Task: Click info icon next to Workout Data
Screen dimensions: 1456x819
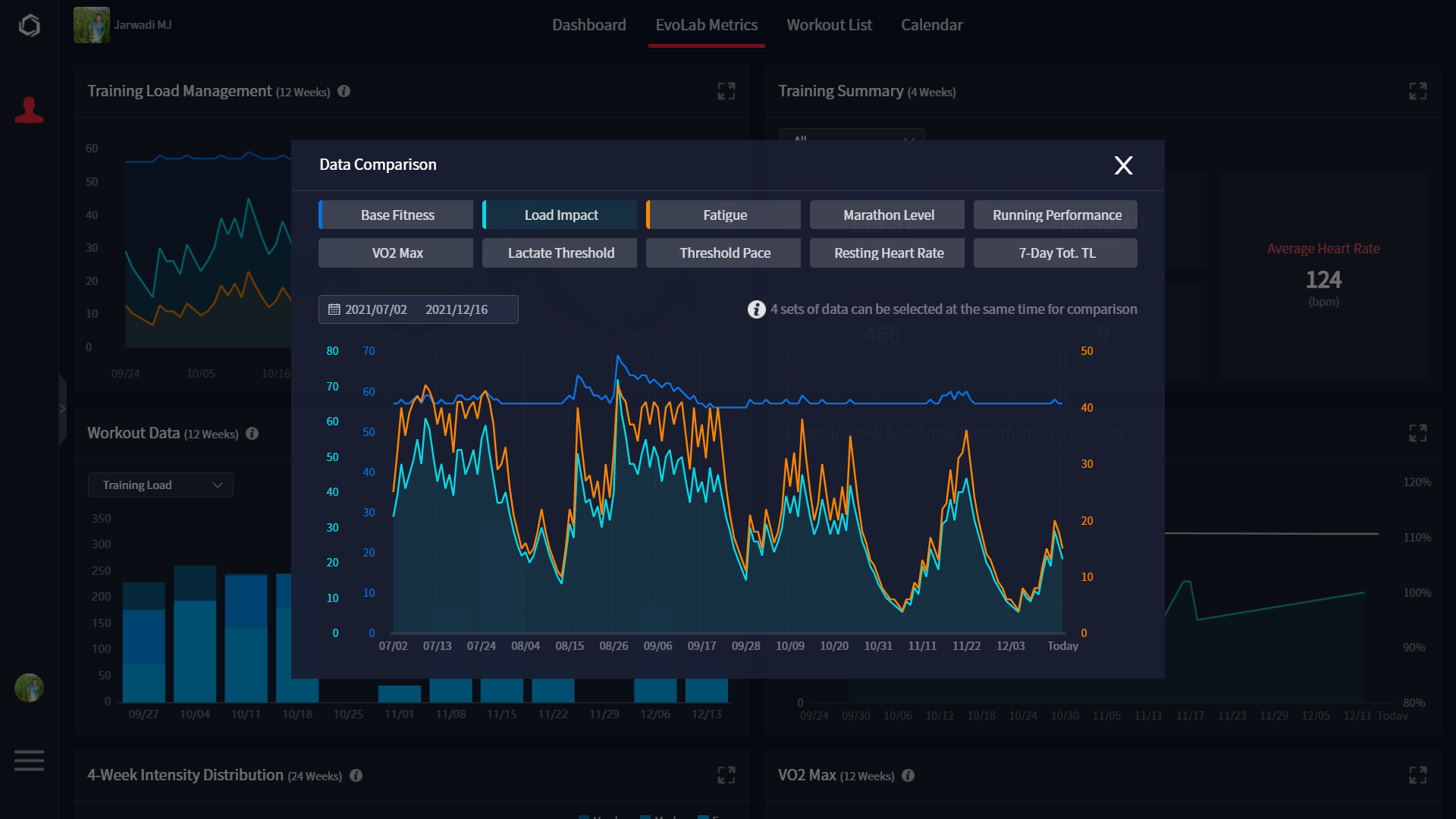Action: coord(253,434)
